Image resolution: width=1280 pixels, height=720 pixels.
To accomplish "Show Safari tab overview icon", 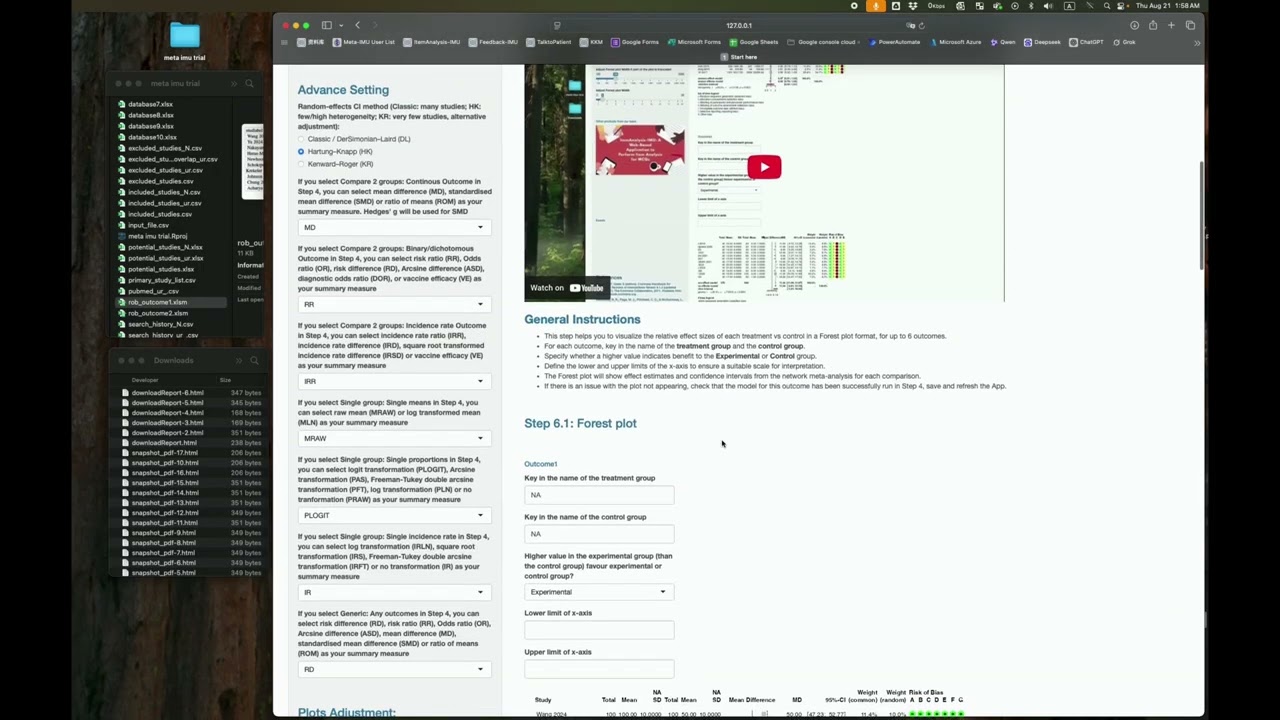I will pos(1190,25).
